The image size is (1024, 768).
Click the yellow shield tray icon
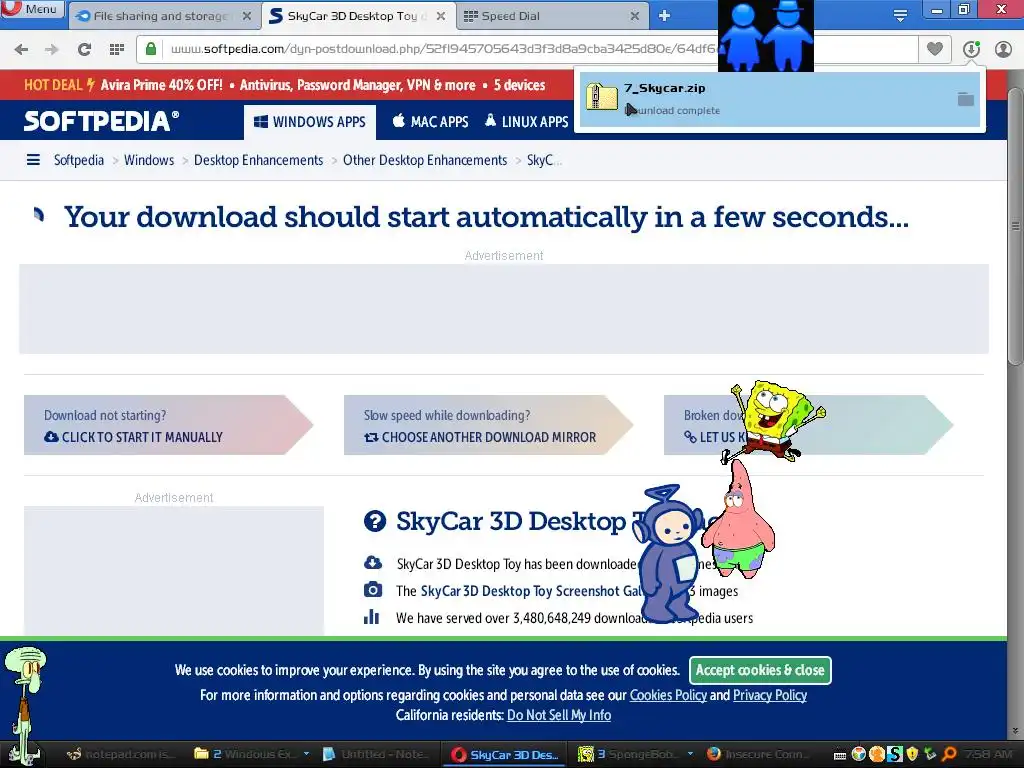click(912, 754)
